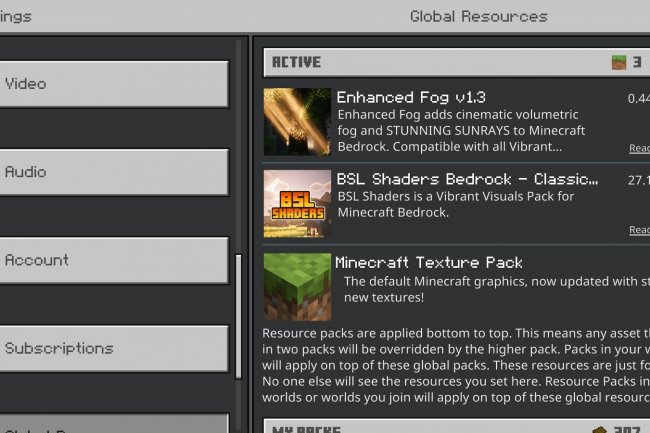Image resolution: width=650 pixels, height=433 pixels.
Task: Collapse the ACTIVE packs section header
Action: (456, 62)
